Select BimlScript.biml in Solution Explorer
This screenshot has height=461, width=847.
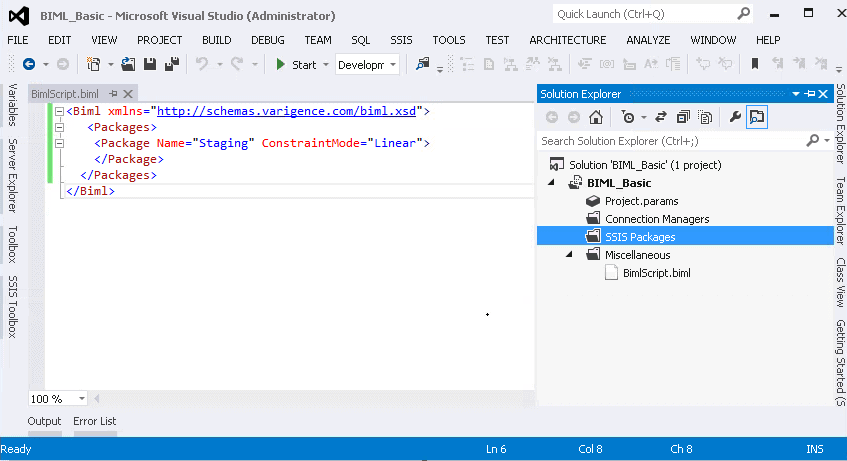click(656, 273)
